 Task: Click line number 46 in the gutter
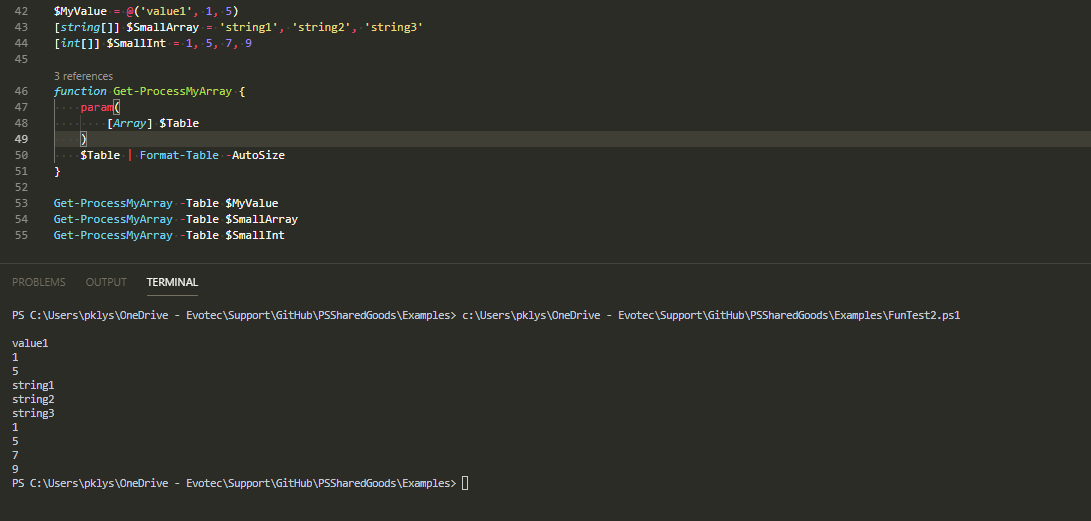coord(22,91)
